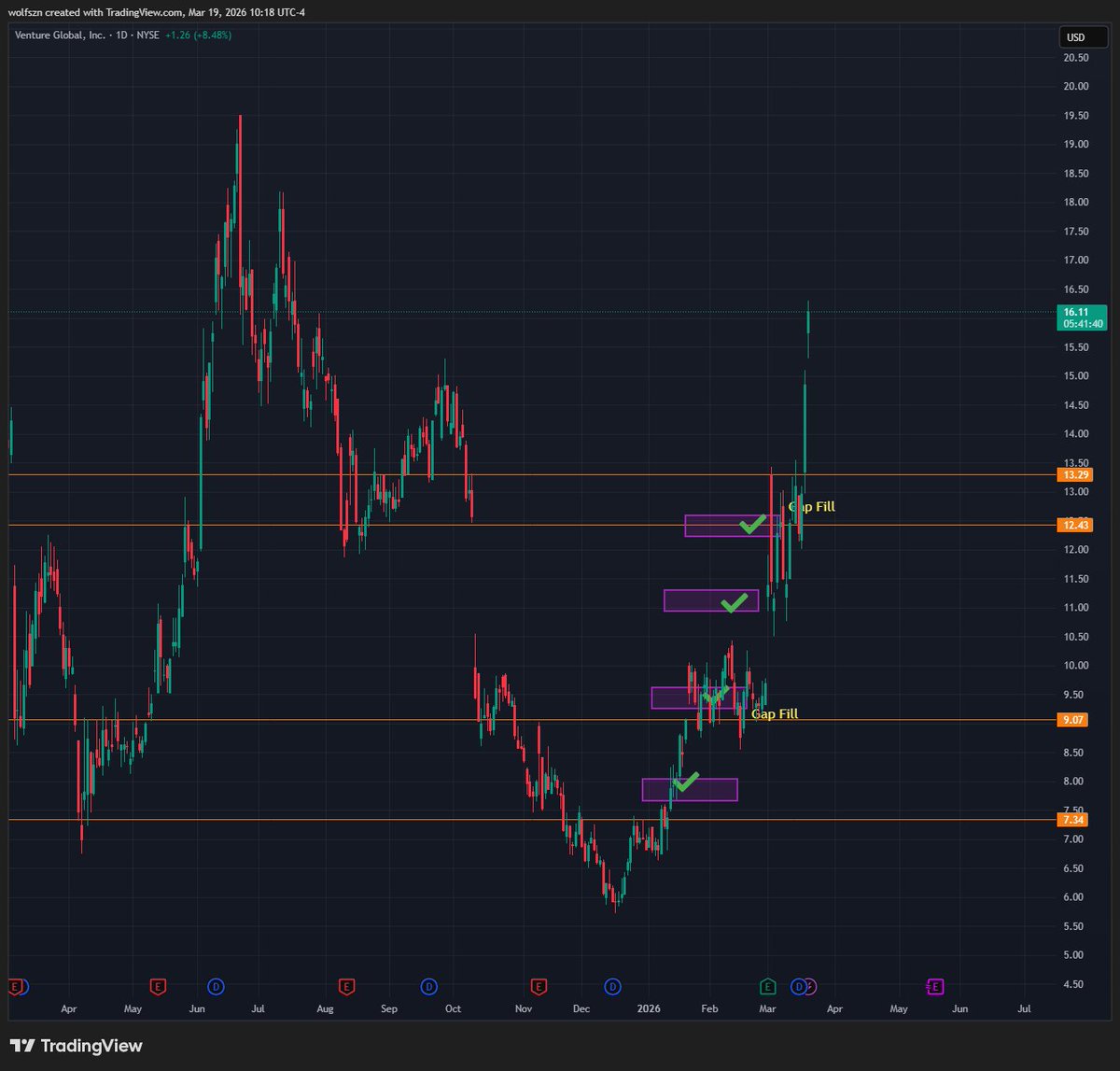Click the red earnings marker below May
Viewport: 1120px width, 1071px height.
click(158, 986)
